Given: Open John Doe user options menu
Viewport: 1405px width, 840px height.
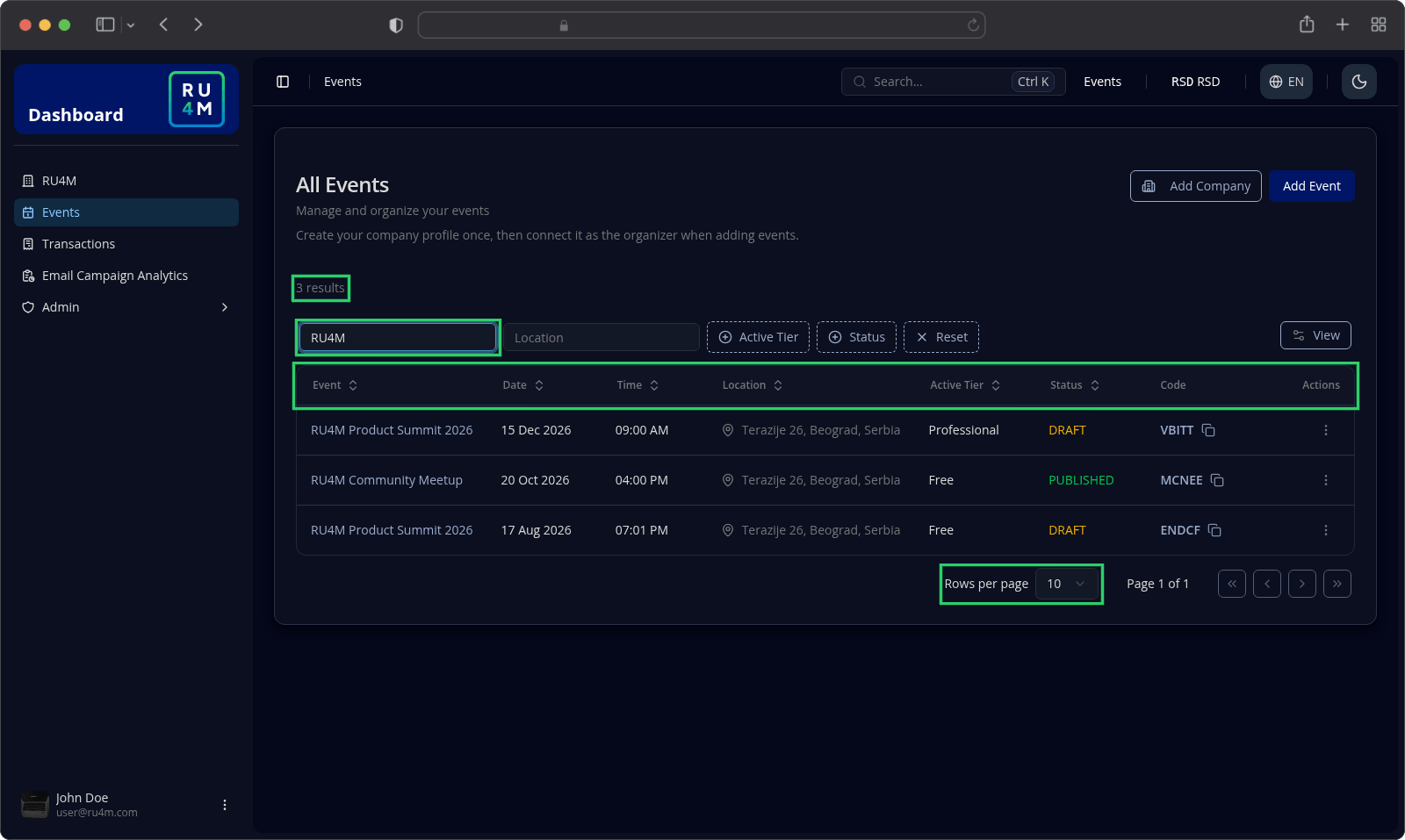Looking at the screenshot, I should click(225, 805).
